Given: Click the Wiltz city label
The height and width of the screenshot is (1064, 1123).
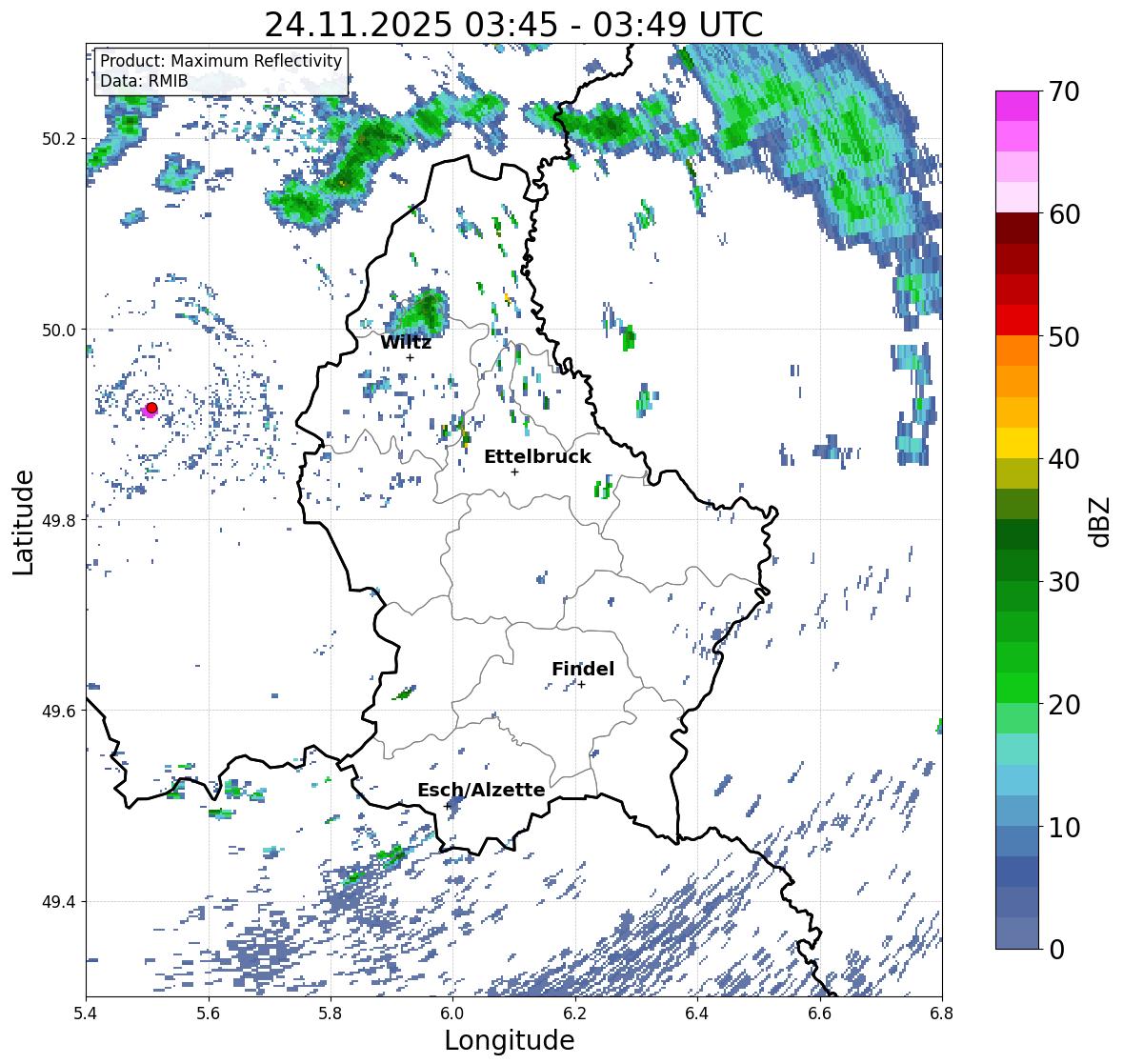Looking at the screenshot, I should click(406, 342).
